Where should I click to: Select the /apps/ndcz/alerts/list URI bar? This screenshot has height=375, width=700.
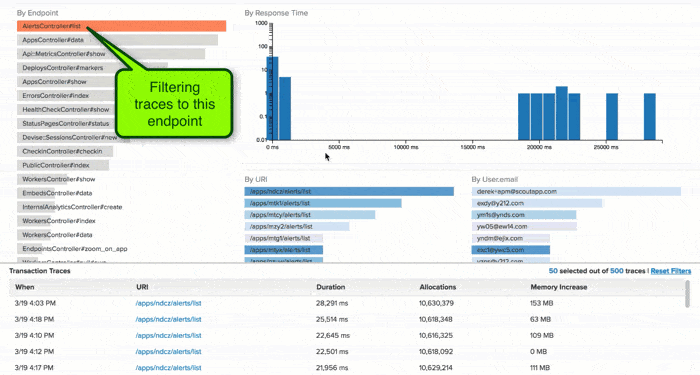(349, 192)
